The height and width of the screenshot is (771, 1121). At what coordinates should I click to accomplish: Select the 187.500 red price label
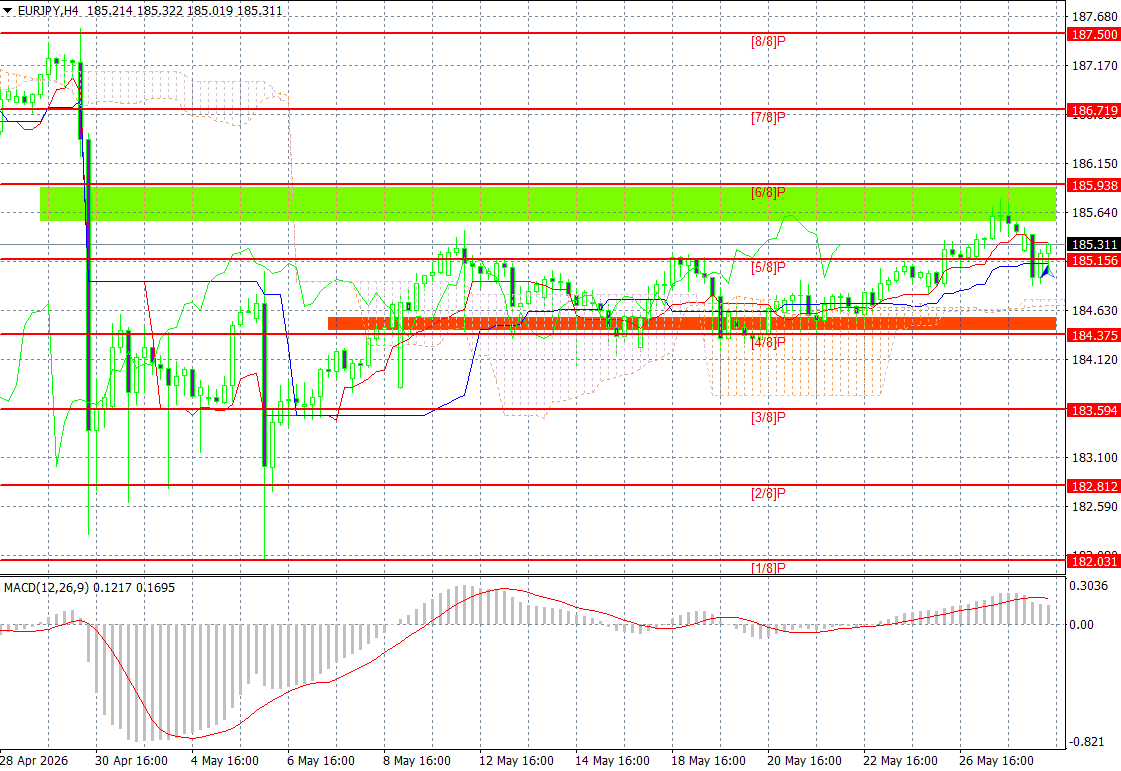pyautogui.click(x=1093, y=34)
